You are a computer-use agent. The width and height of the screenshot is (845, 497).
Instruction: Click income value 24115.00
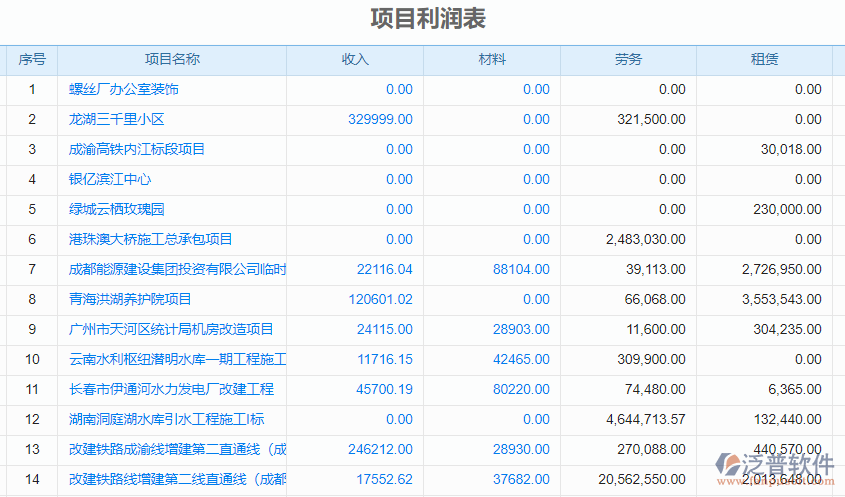385,329
